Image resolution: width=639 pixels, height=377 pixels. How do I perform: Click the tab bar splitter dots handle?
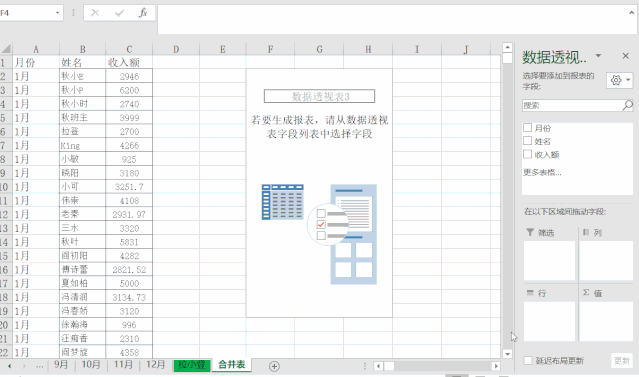click(x=365, y=366)
